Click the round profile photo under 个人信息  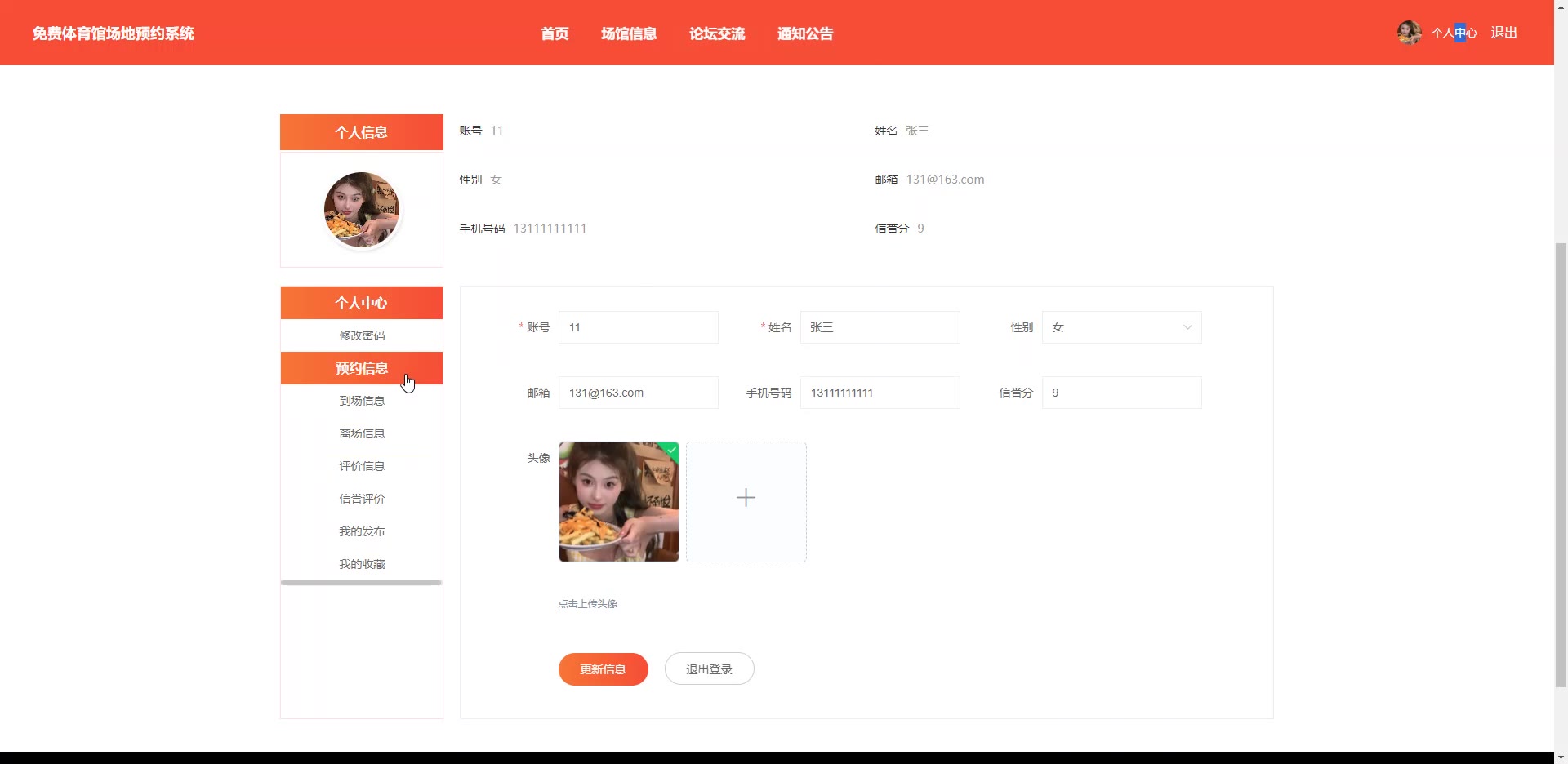[x=362, y=210]
